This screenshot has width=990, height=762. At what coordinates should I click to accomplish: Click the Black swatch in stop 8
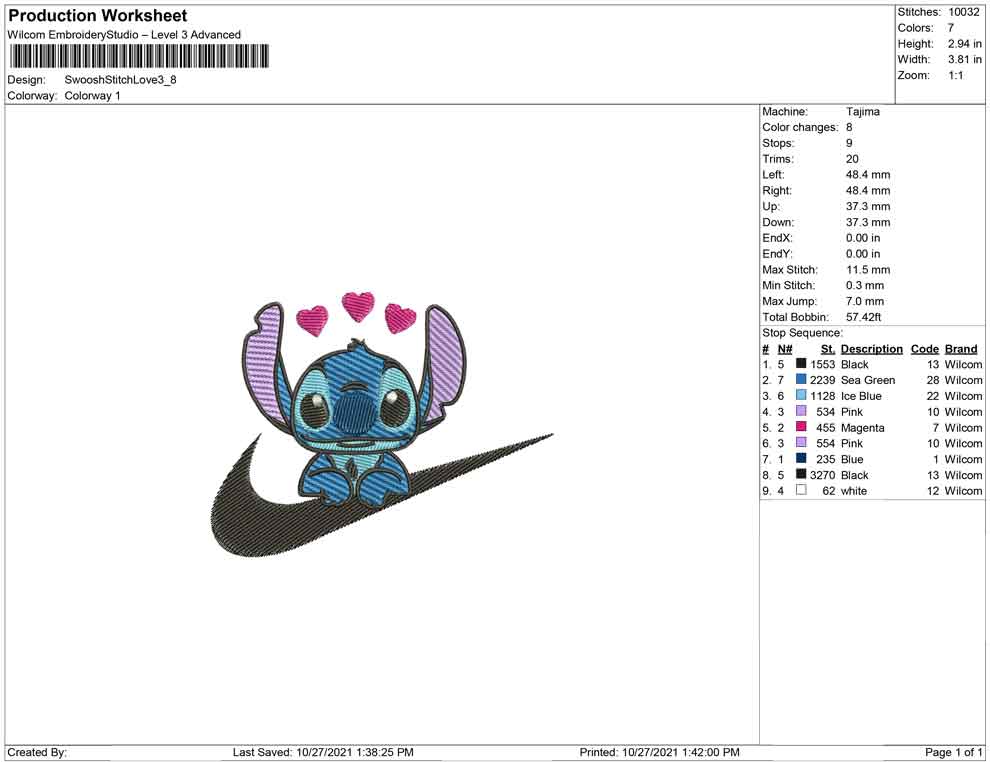[801, 474]
